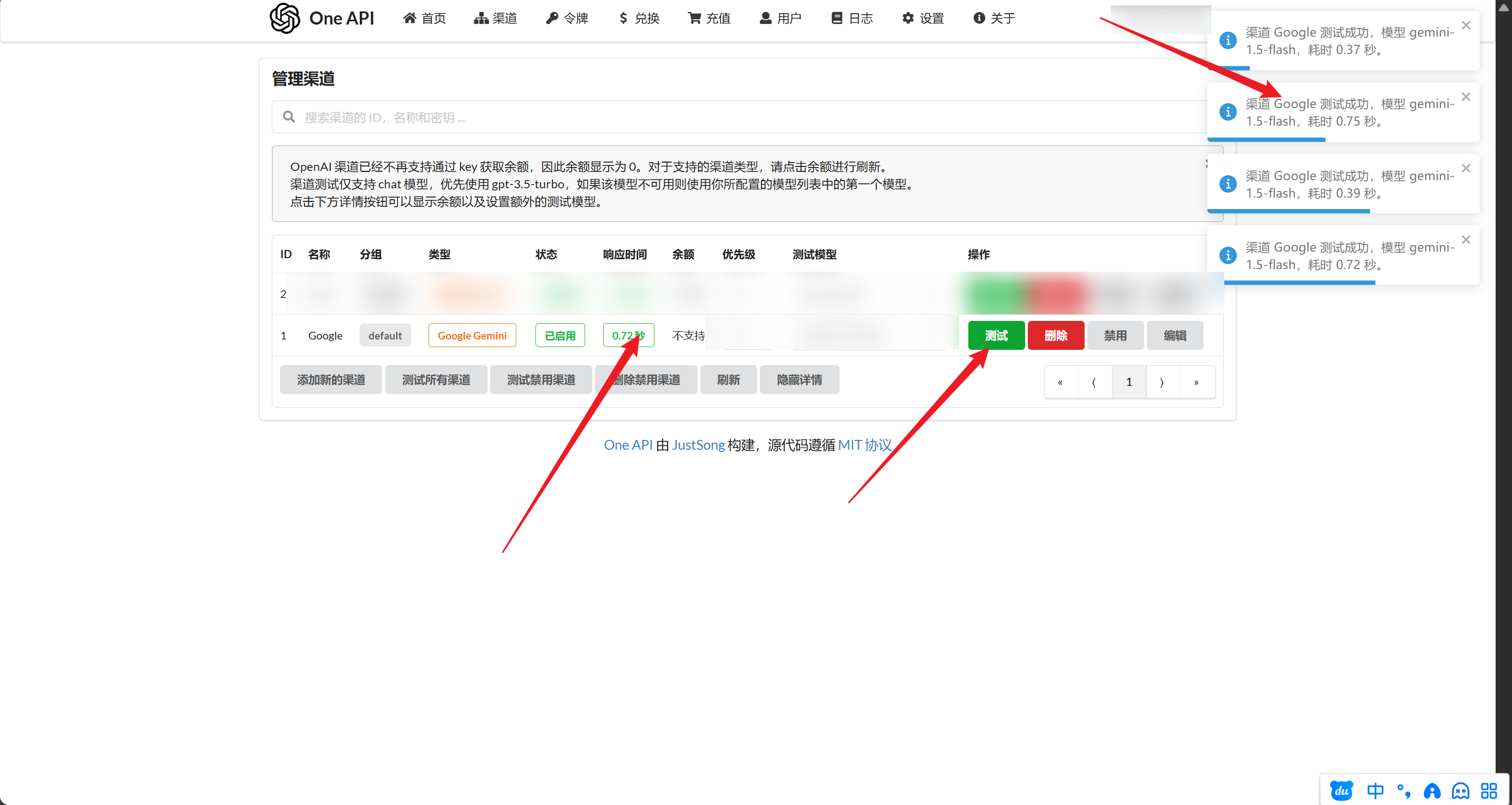Viewport: 1512px width, 805px height.
Task: Open the 令牌 menu item
Action: pos(567,18)
